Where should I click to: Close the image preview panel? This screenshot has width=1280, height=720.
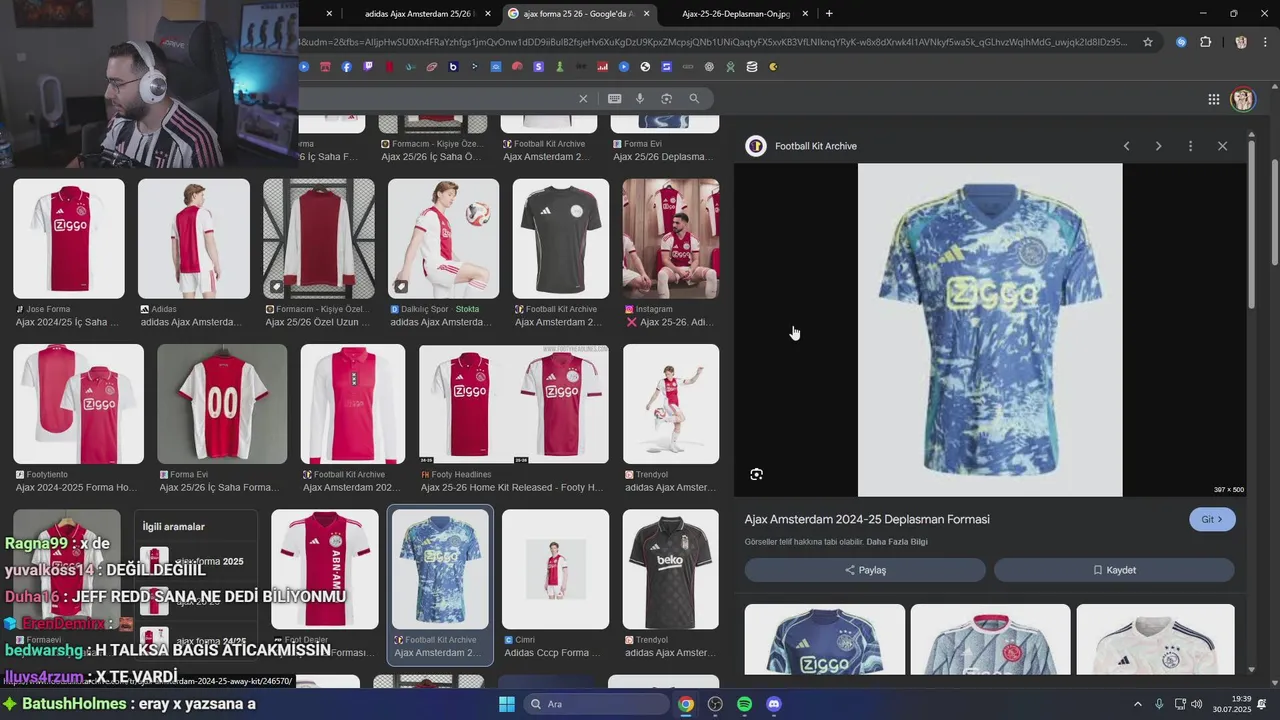[1222, 146]
